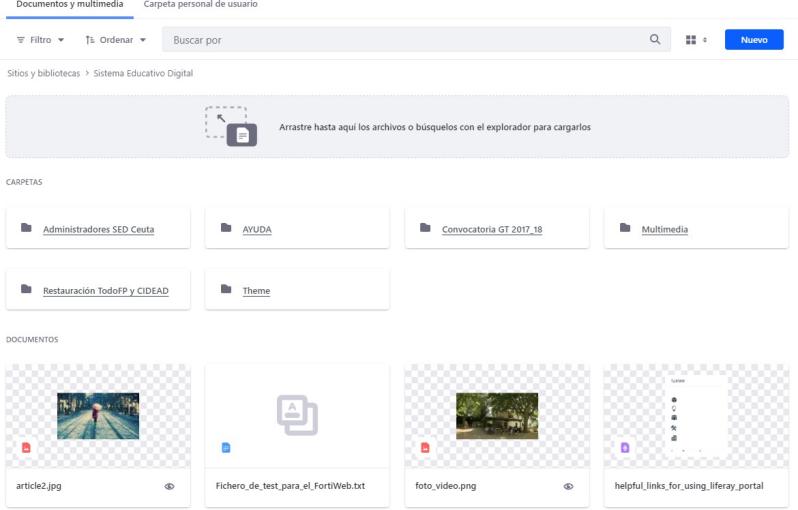
Task: Click the Nuevo button
Action: [x=754, y=40]
